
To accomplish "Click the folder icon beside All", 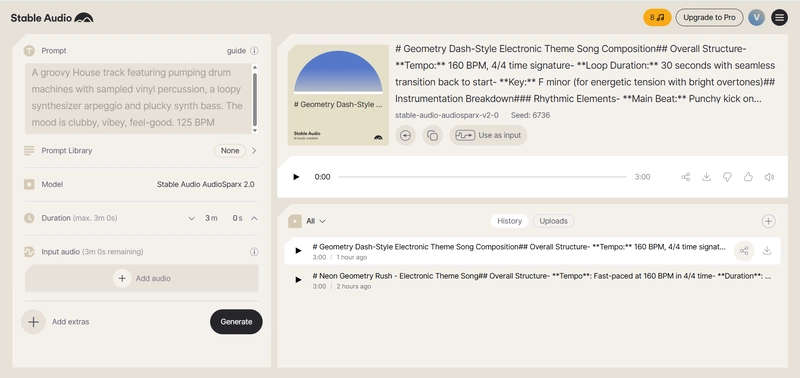I will (x=294, y=221).
